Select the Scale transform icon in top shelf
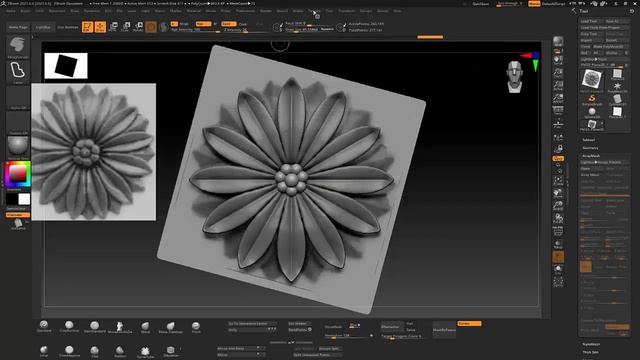This screenshot has height=360, width=640. [126, 27]
